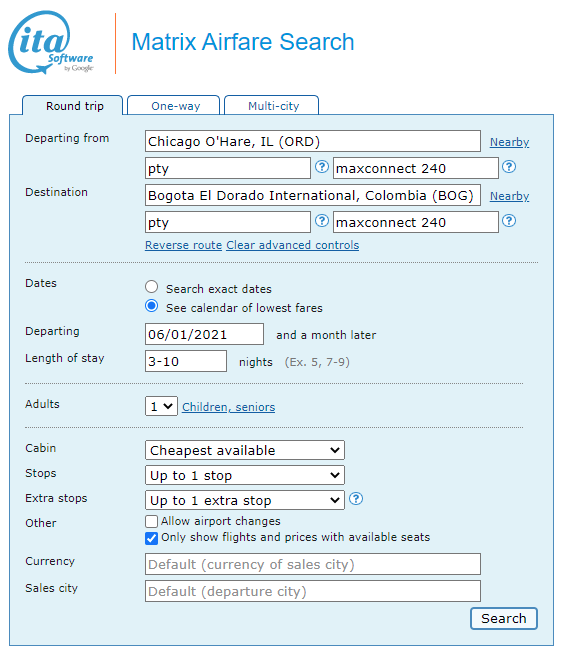Open help icon beside departure routing codes field
569x666 pixels.
point(322,167)
